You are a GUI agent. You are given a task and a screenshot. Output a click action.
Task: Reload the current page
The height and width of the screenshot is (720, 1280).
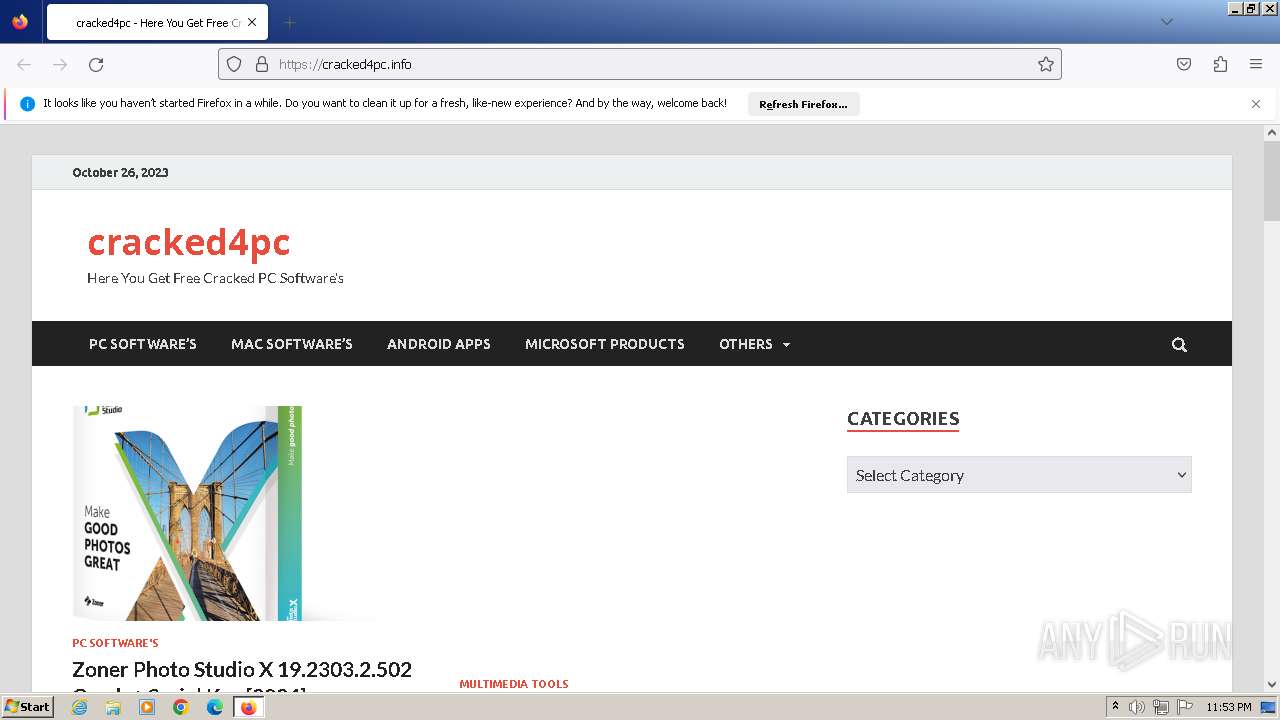[96, 64]
